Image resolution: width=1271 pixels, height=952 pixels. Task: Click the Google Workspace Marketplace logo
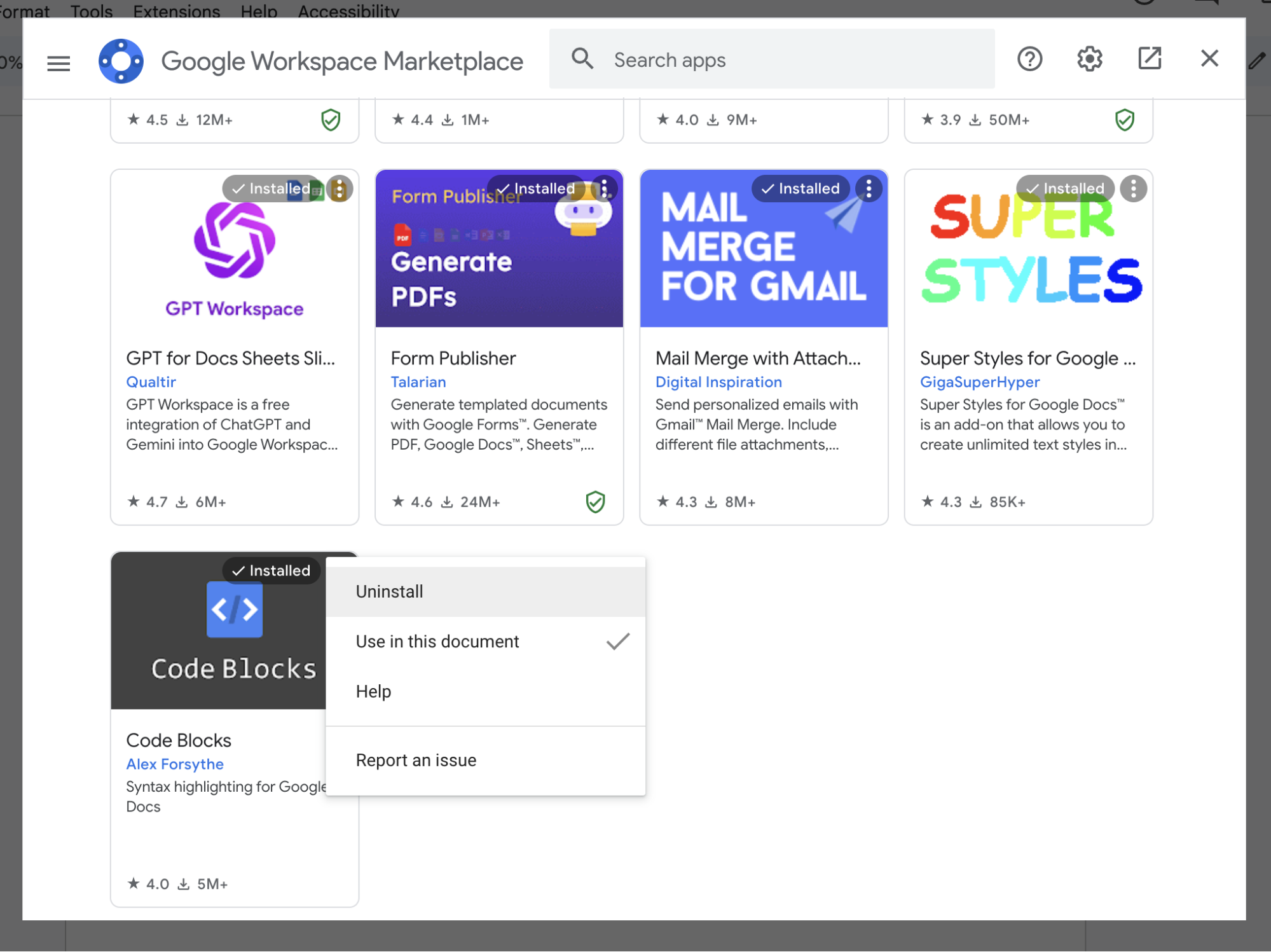[x=121, y=61]
